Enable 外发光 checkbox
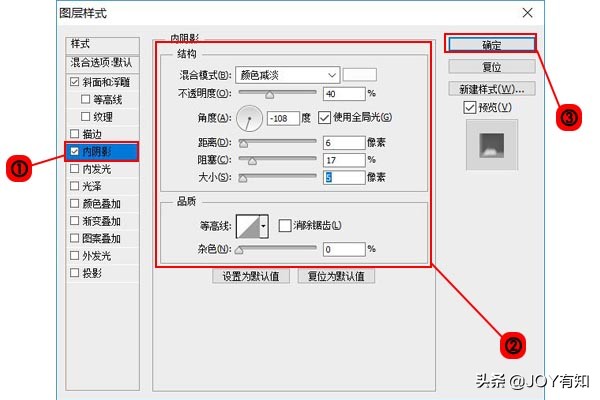Screen dimensions: 600x400 click(x=75, y=255)
